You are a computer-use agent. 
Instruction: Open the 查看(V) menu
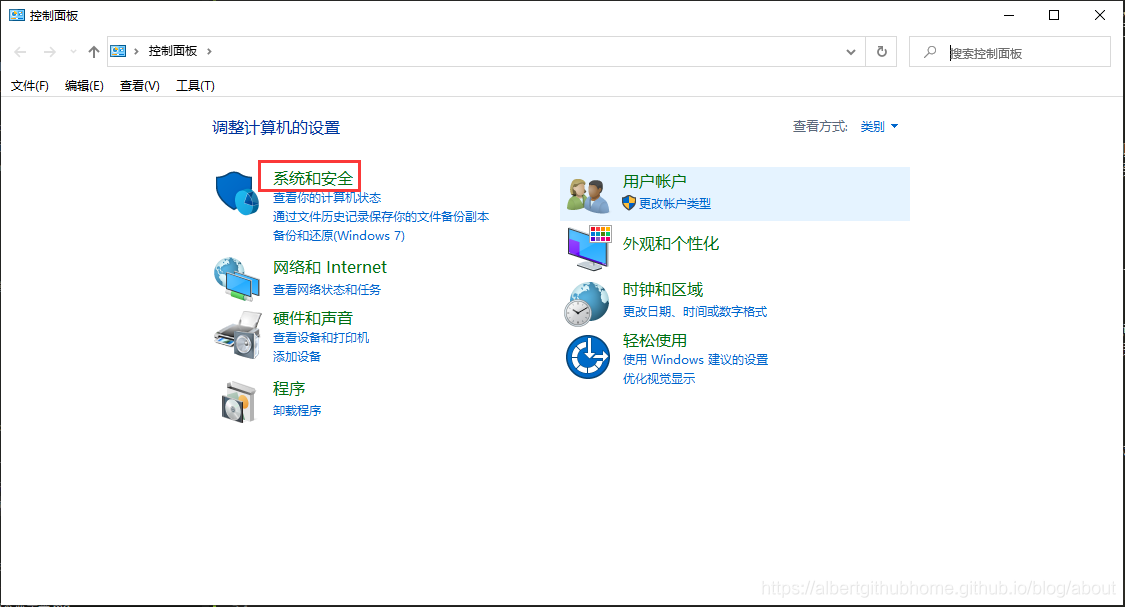click(x=139, y=85)
